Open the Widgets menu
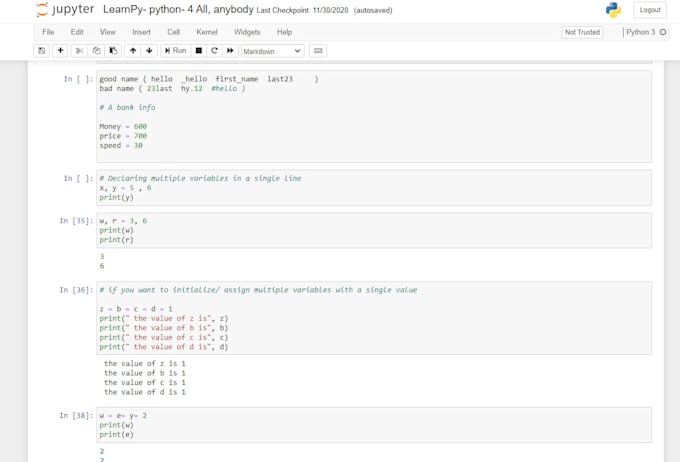This screenshot has height=462, width=680. 247,32
